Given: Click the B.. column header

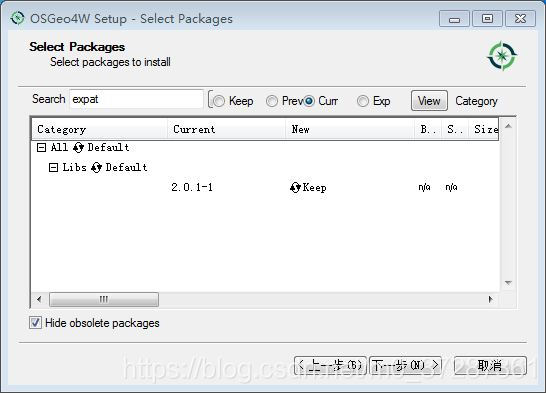Looking at the screenshot, I should click(428, 129).
